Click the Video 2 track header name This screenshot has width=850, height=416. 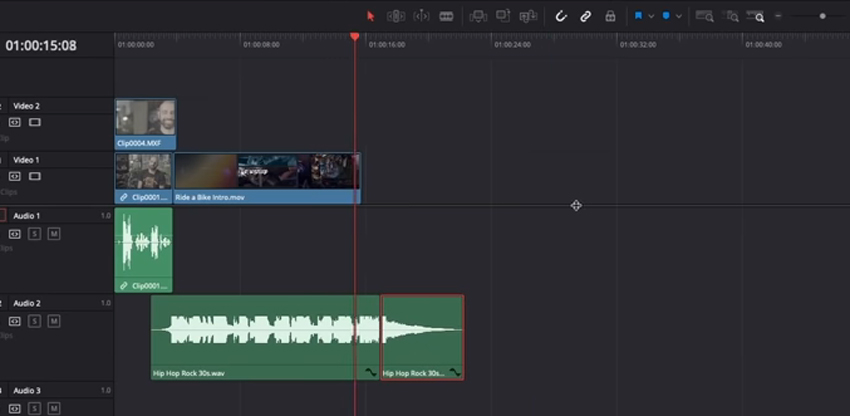(27, 106)
